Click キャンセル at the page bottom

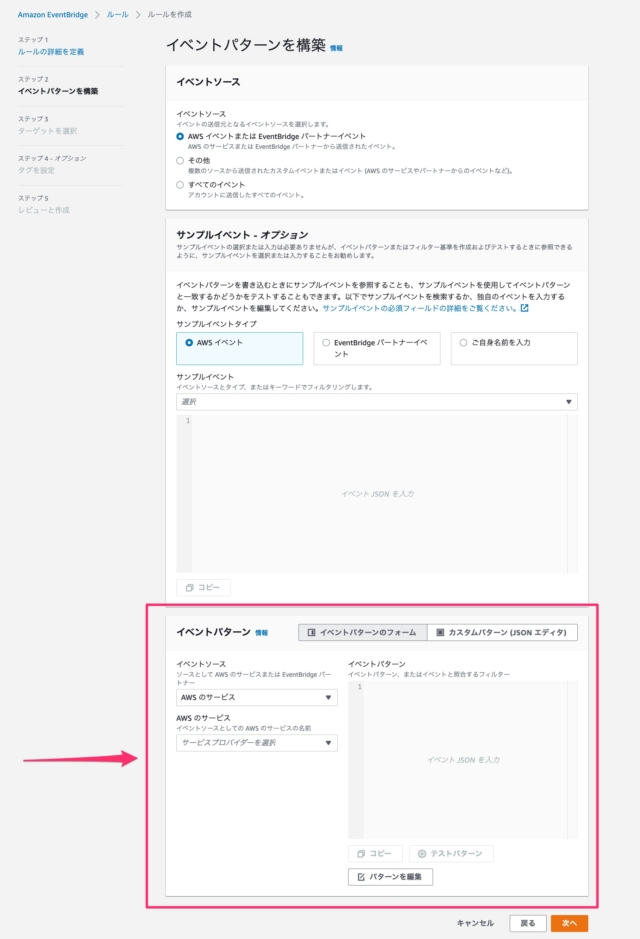[475, 923]
